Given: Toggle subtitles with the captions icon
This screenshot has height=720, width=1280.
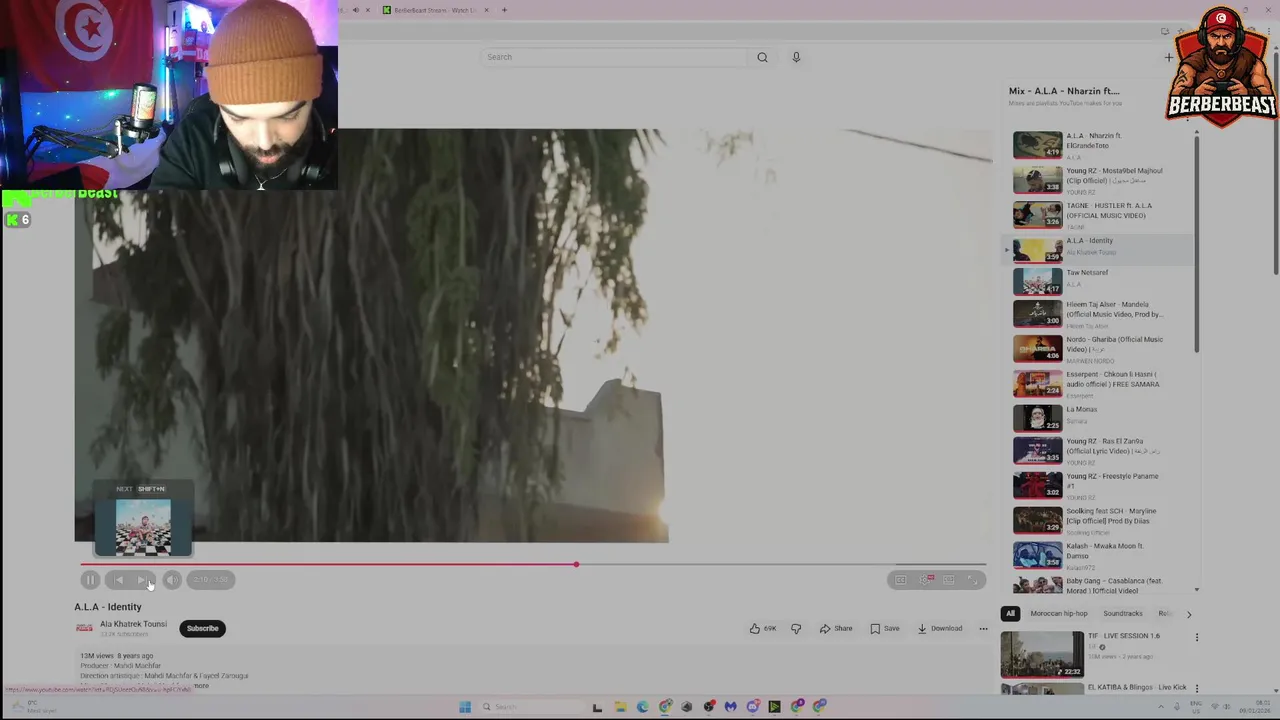Looking at the screenshot, I should (x=901, y=580).
